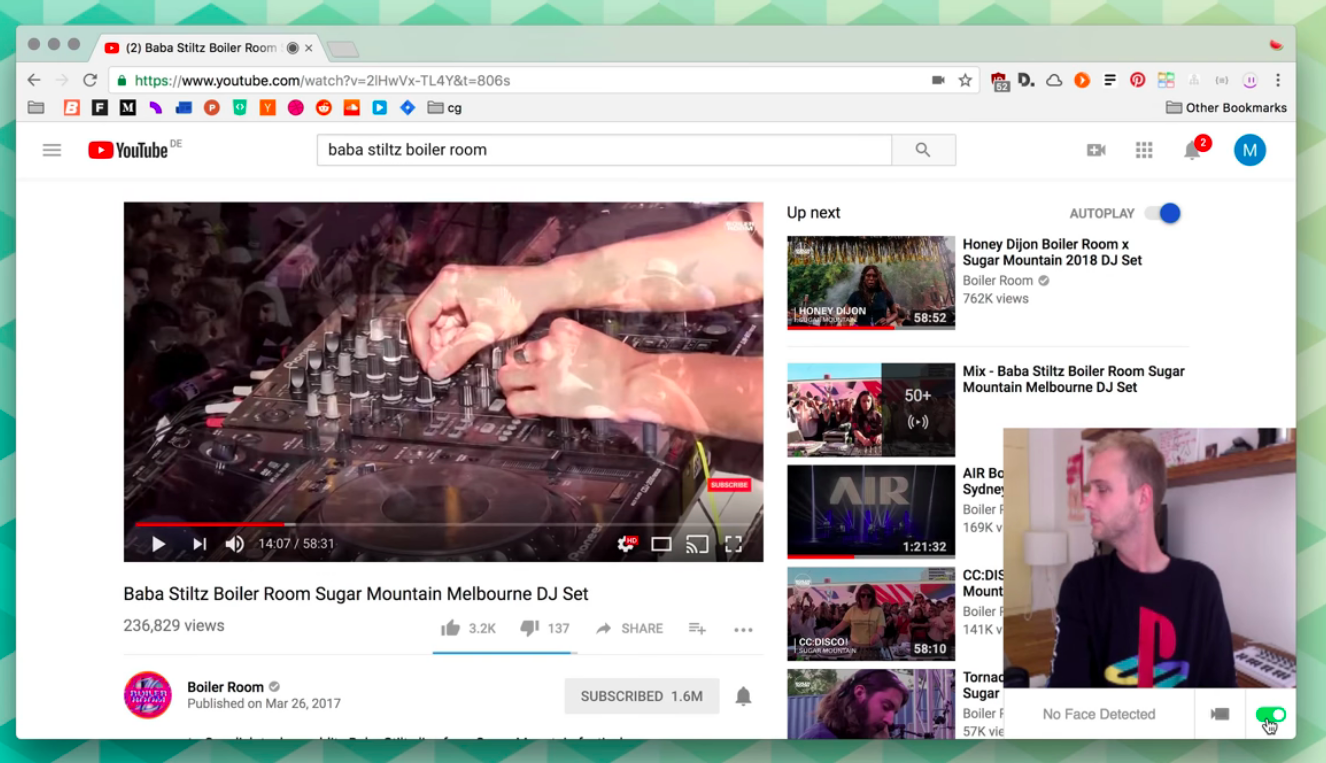This screenshot has height=763, width=1326.
Task: Toggle green switch in webcam overlay
Action: pyautogui.click(x=1271, y=714)
